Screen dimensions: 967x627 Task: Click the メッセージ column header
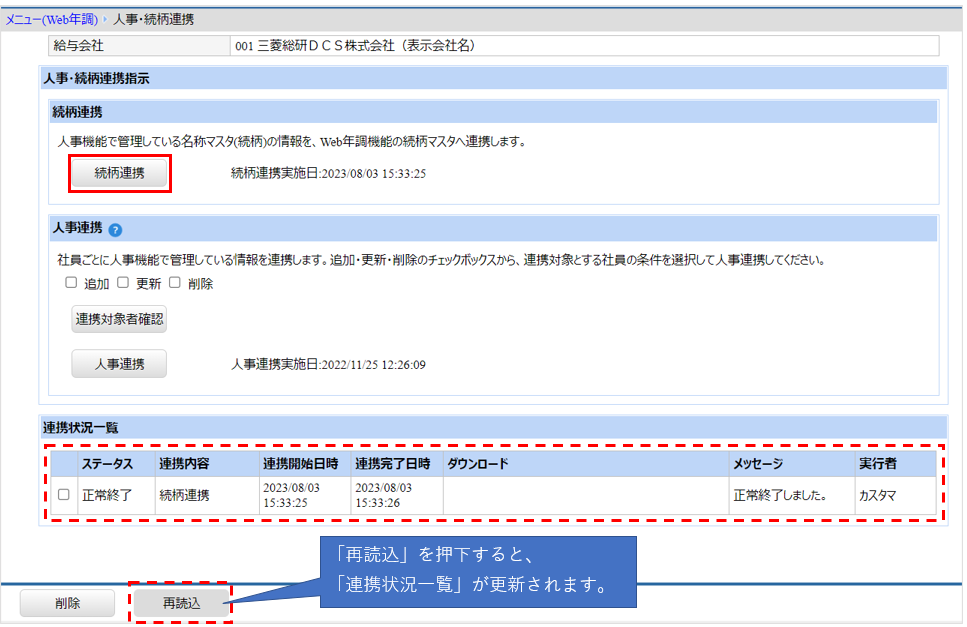click(x=792, y=464)
